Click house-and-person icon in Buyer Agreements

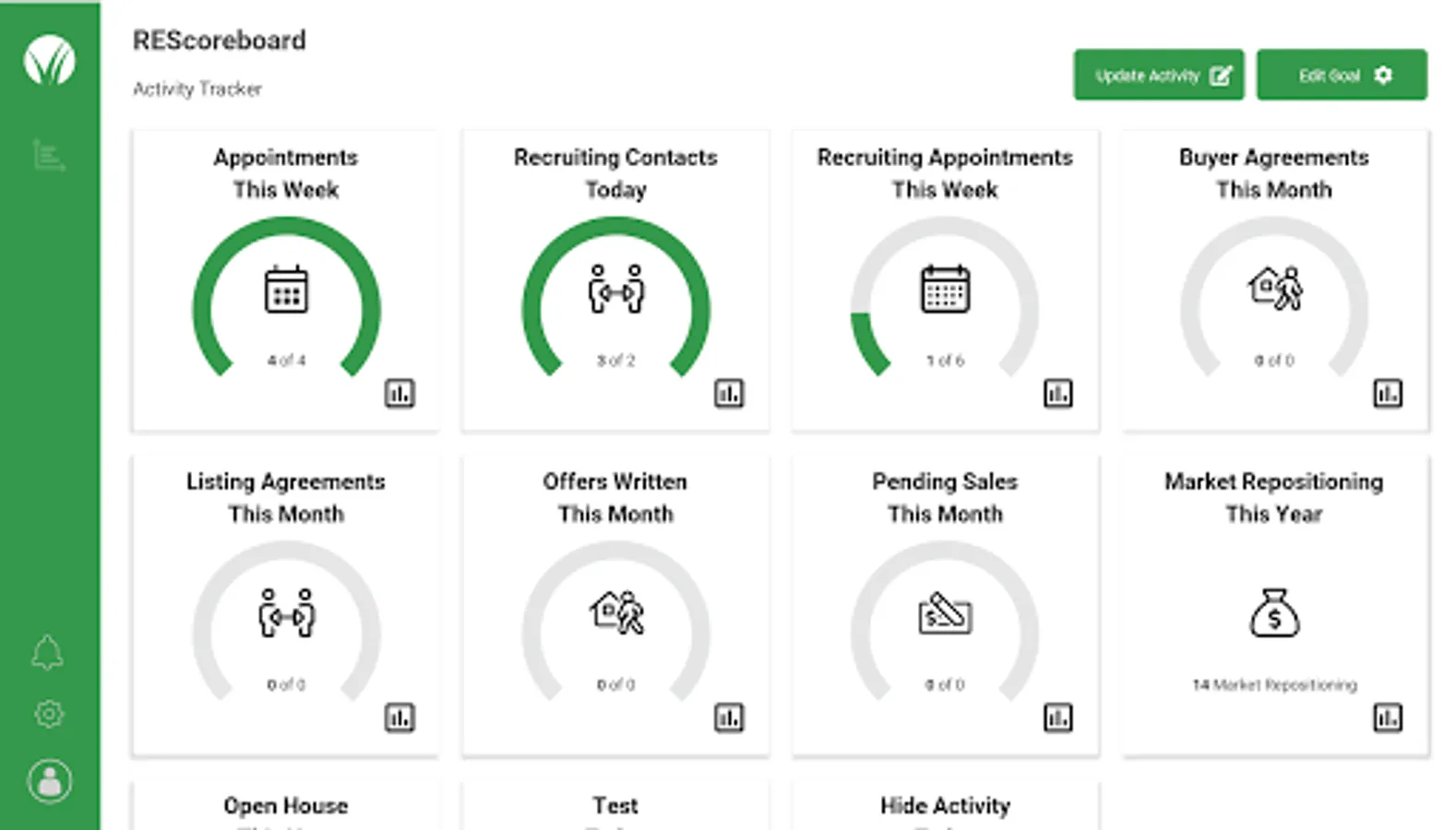click(1274, 288)
